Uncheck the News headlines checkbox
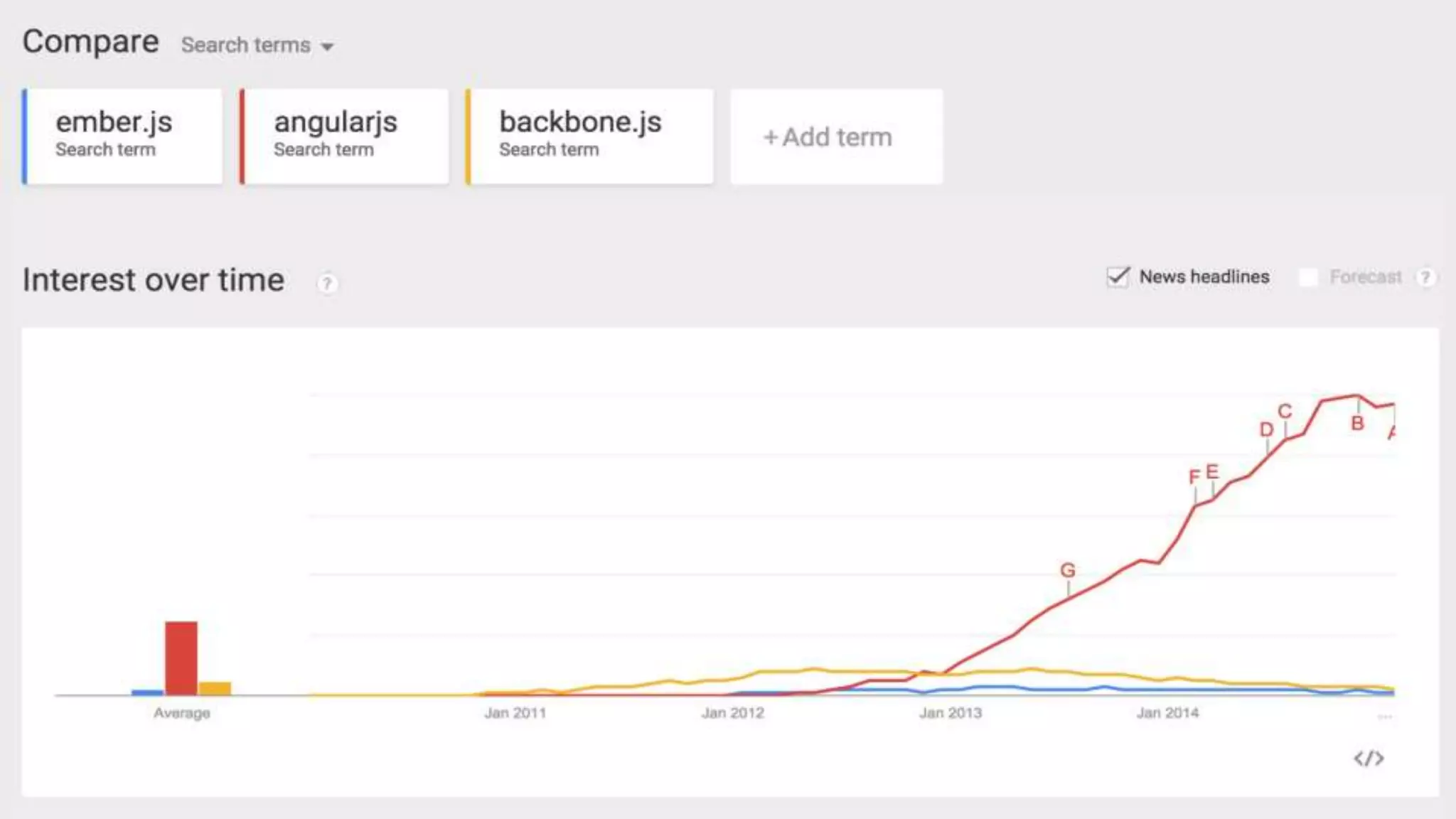Image resolution: width=1456 pixels, height=819 pixels. [1118, 277]
